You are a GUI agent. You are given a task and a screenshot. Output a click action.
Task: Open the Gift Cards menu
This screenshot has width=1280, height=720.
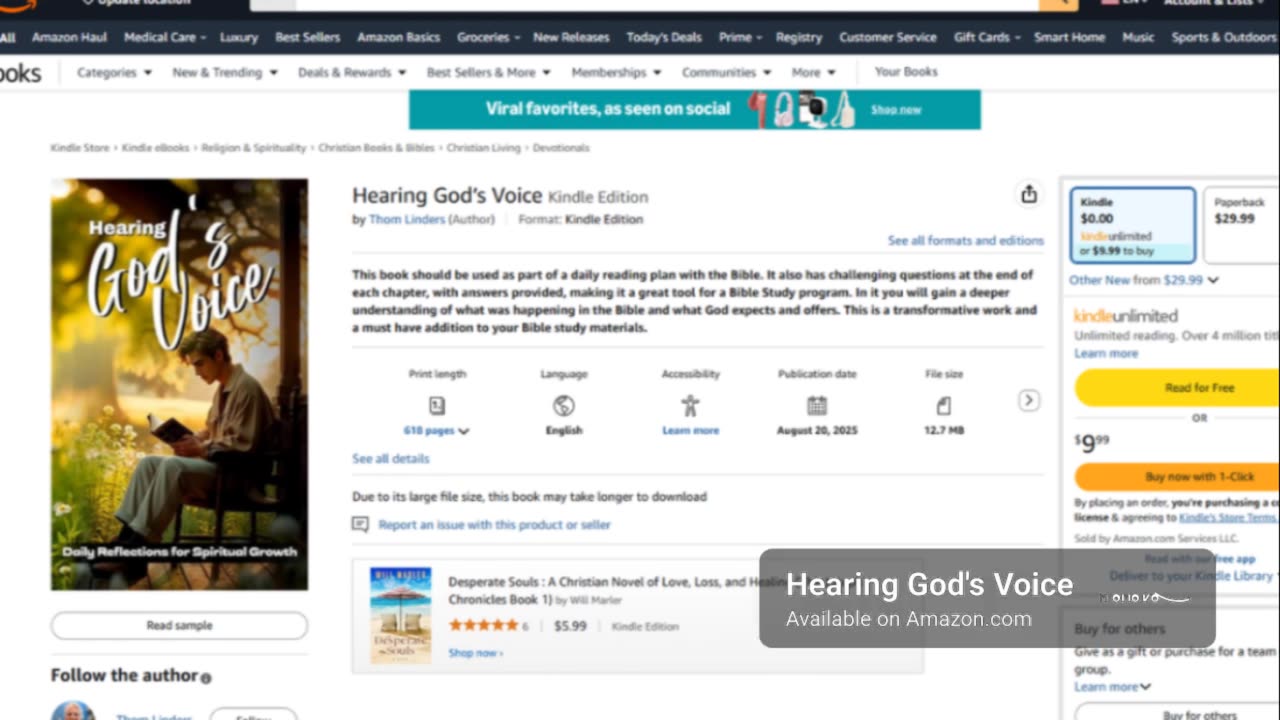click(987, 37)
